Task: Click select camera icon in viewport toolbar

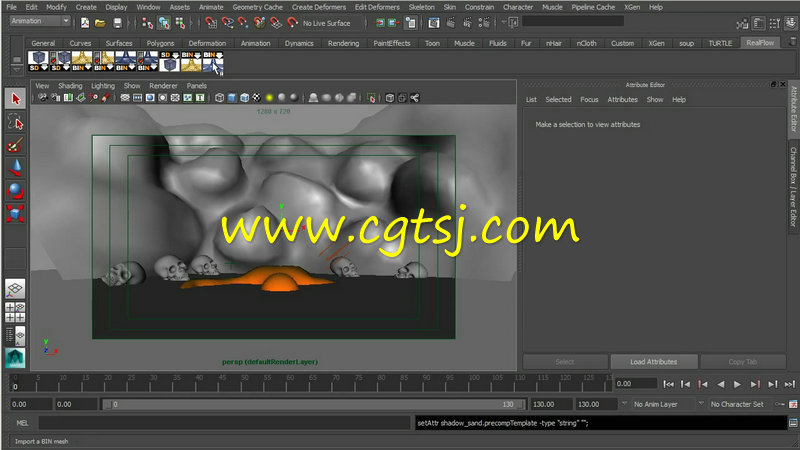Action: 43,97
